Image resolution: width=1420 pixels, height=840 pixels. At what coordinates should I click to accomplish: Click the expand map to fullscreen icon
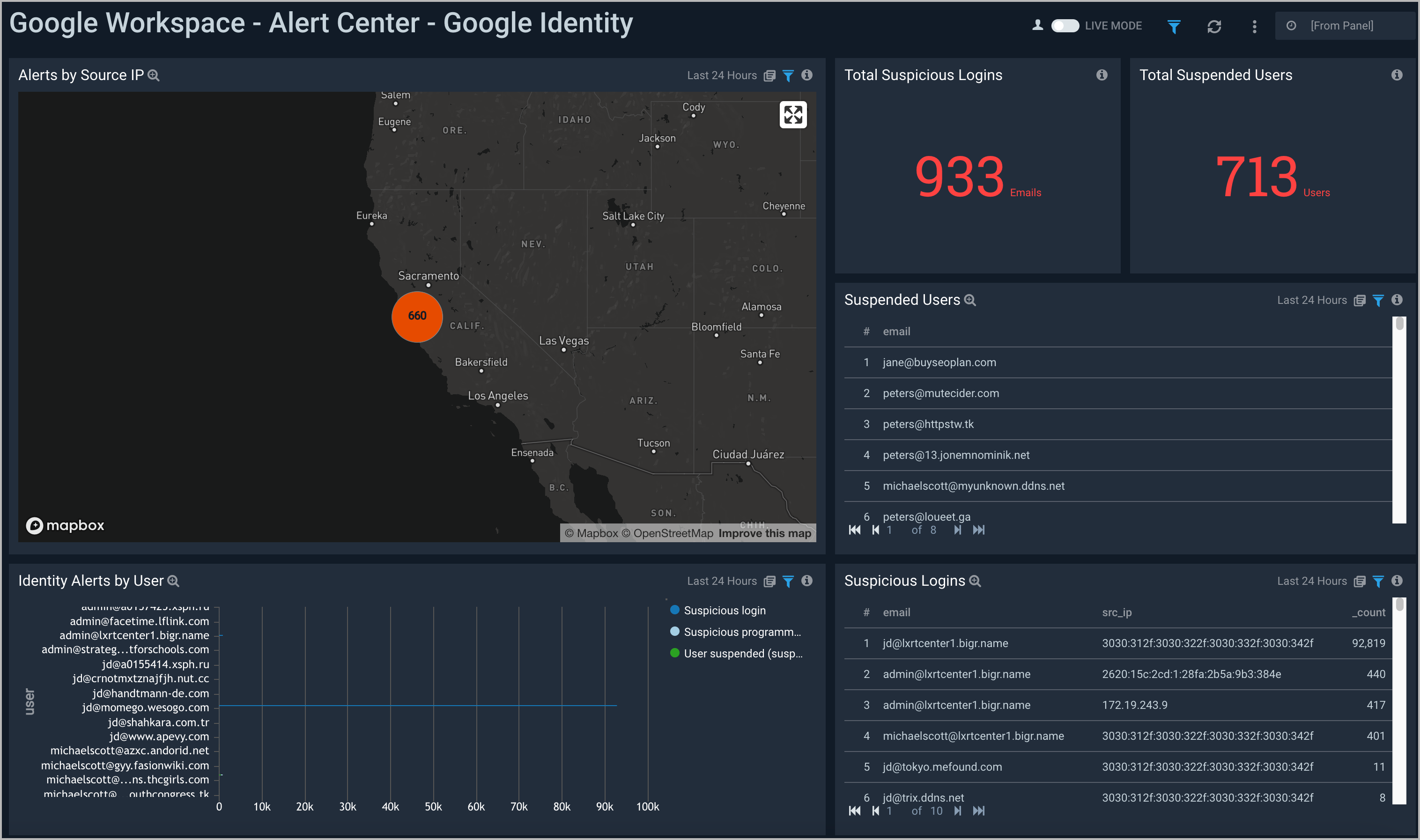(793, 114)
